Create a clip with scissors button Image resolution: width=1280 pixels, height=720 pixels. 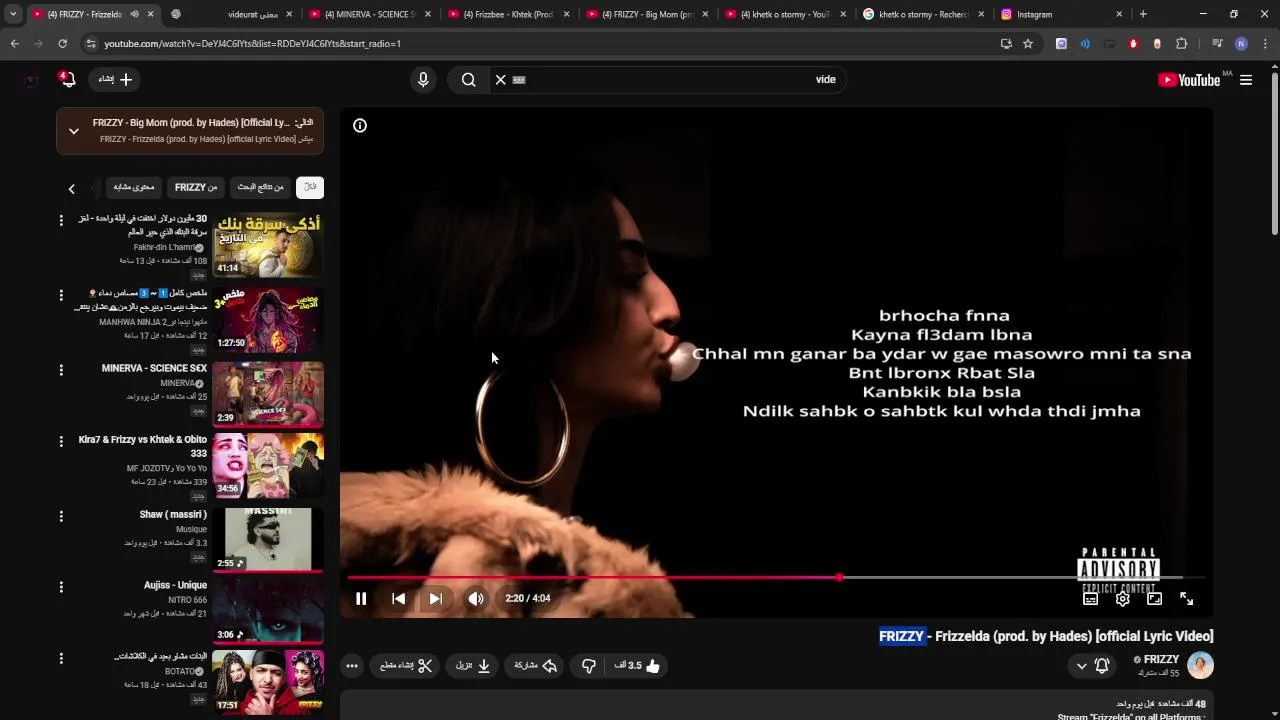click(406, 665)
